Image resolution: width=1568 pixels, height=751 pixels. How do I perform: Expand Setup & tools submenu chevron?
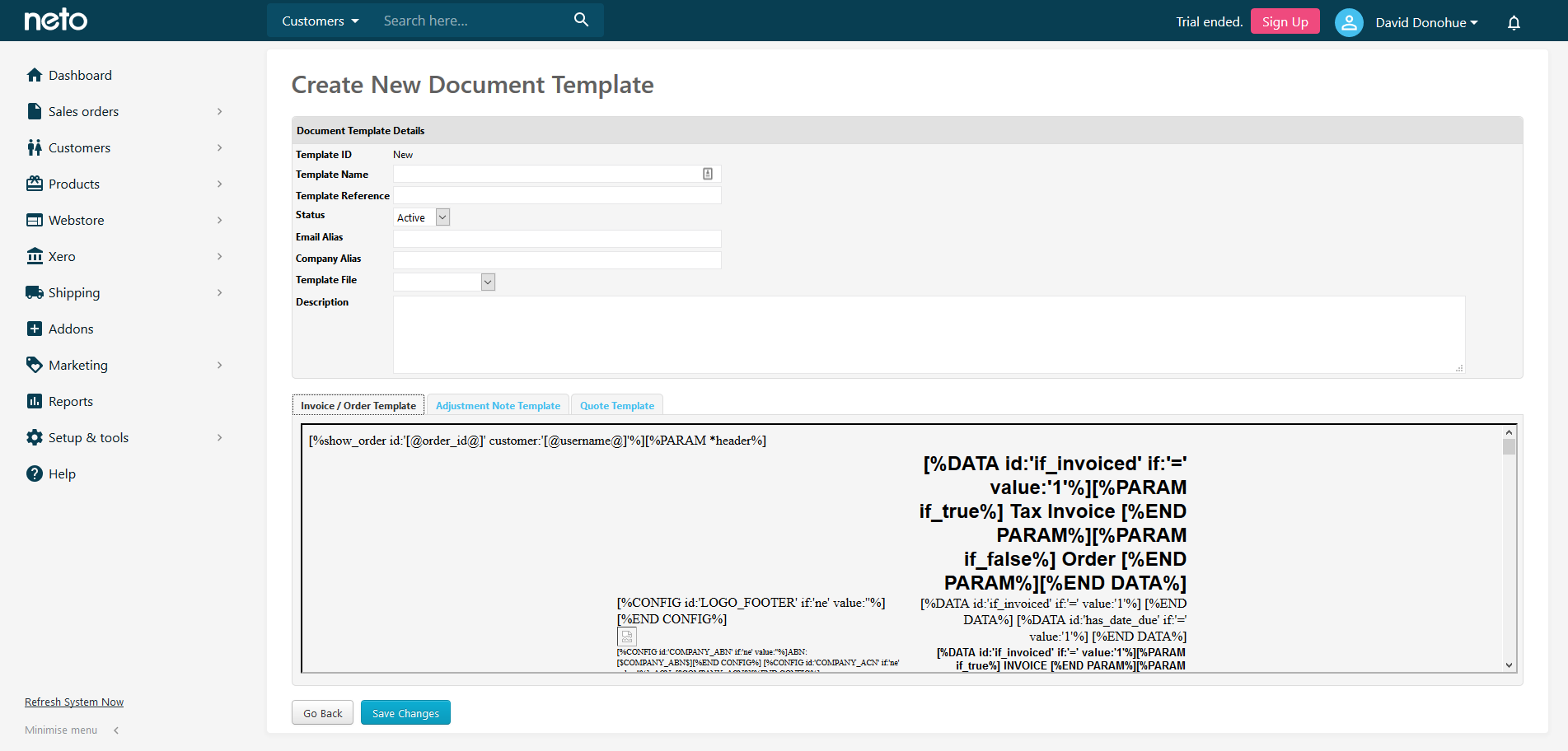(x=219, y=437)
